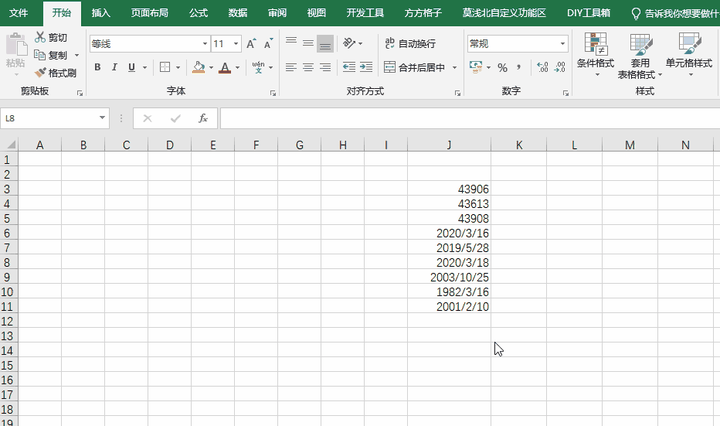Screen dimensions: 720x426
Task: Click decrease decimal places icon
Action: 560,67
